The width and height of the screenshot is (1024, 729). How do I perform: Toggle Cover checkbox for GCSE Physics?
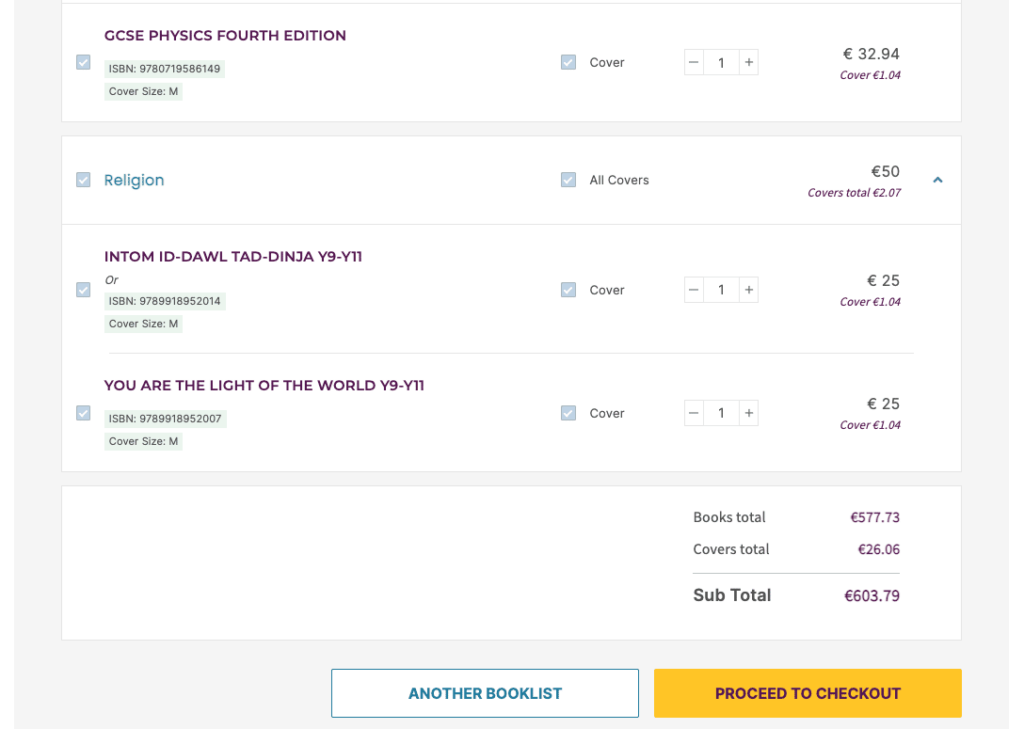point(568,62)
